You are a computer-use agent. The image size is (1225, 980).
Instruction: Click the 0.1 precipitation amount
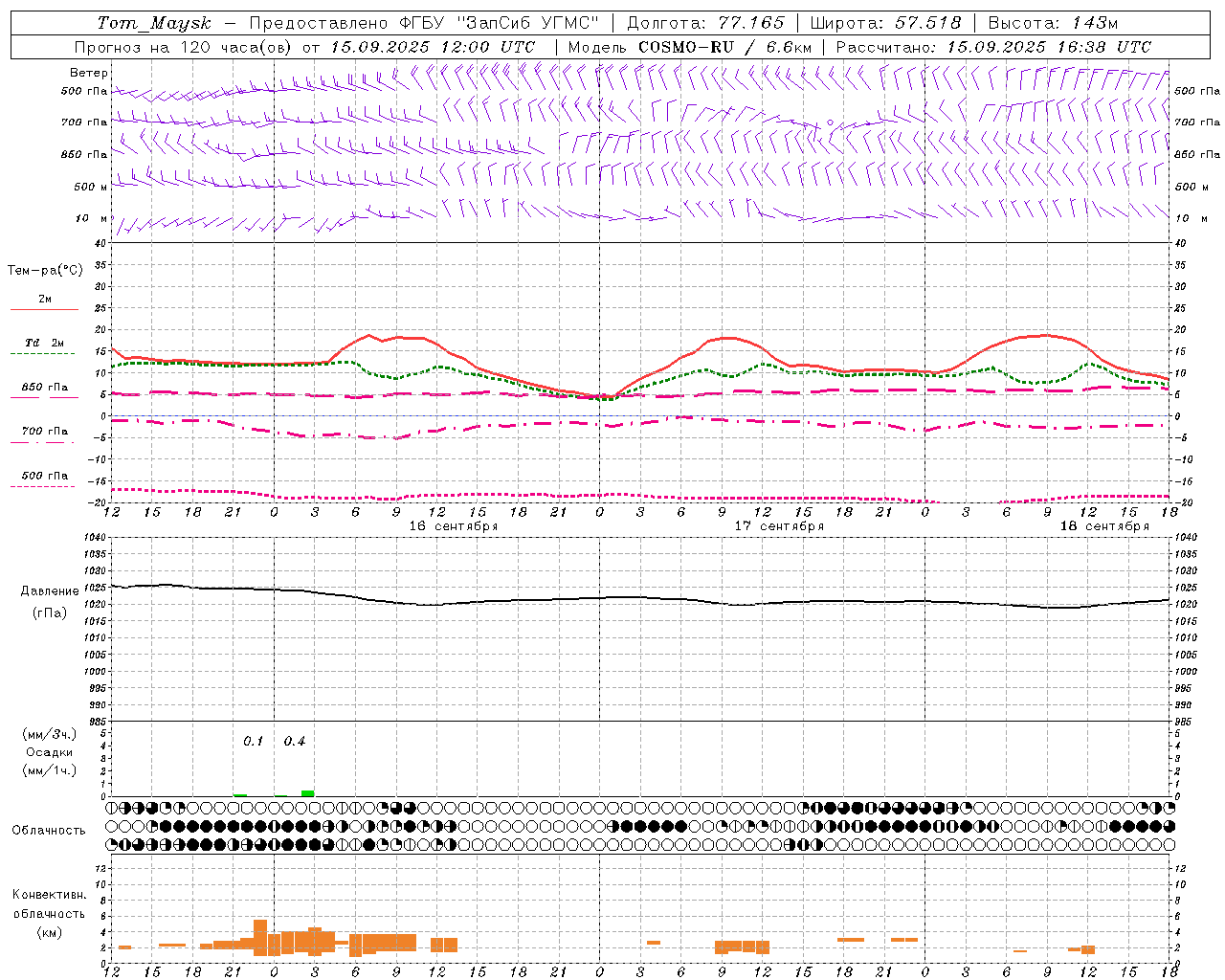(253, 742)
